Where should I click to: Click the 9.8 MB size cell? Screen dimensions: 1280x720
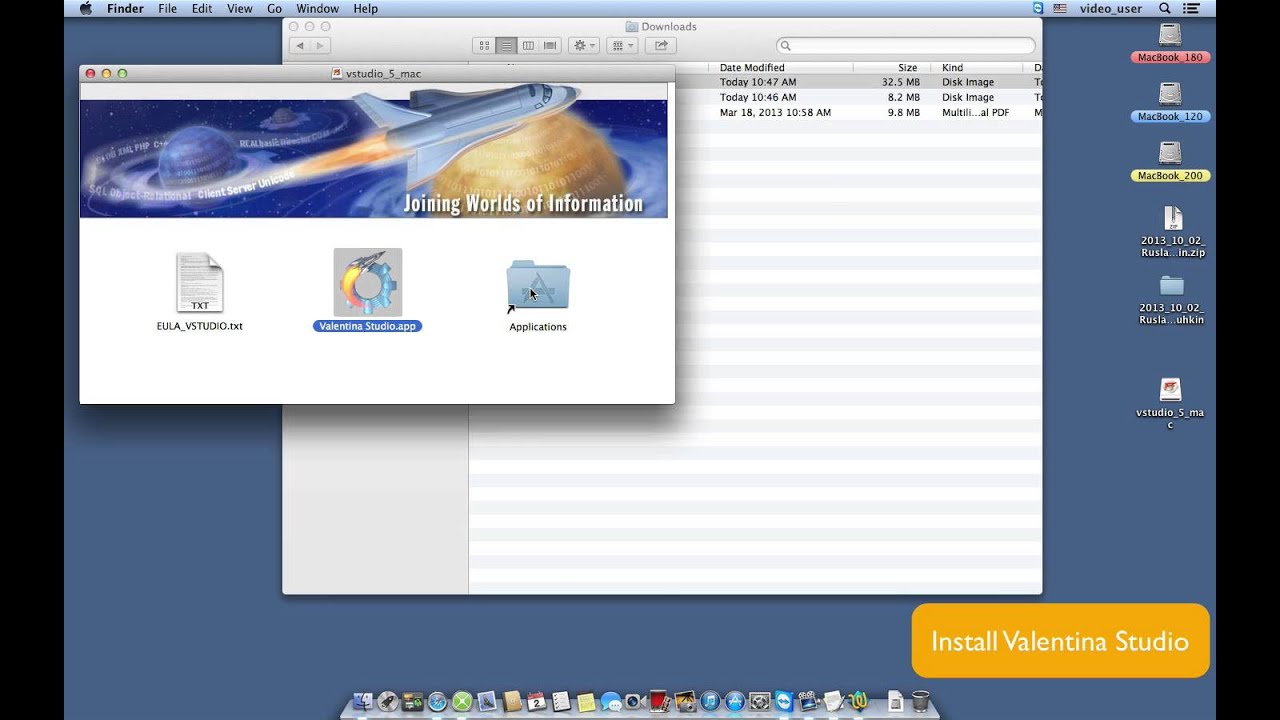pos(903,112)
